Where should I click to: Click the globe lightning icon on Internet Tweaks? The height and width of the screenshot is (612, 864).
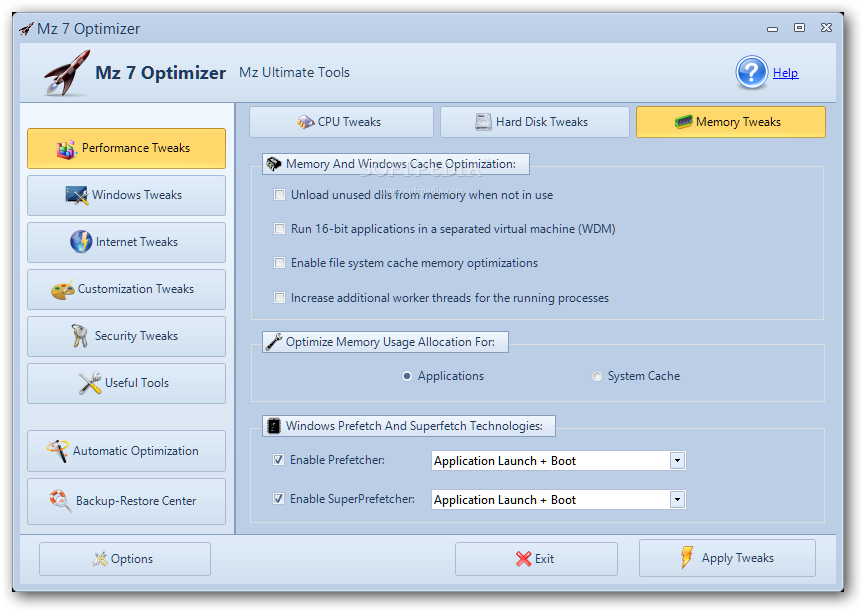pos(81,242)
